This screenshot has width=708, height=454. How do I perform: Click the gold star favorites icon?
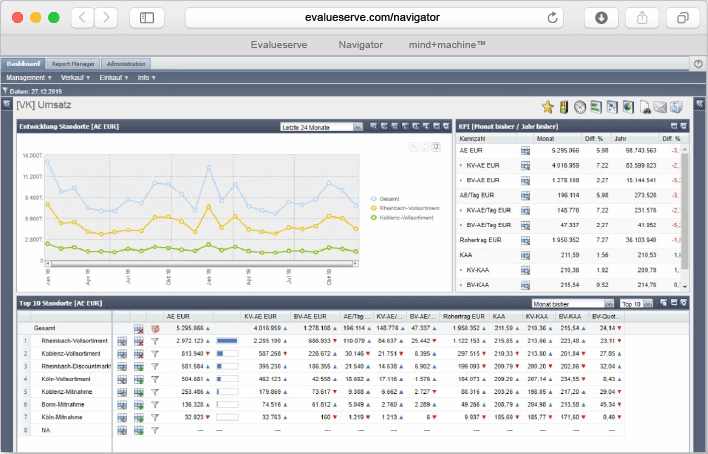tap(547, 107)
